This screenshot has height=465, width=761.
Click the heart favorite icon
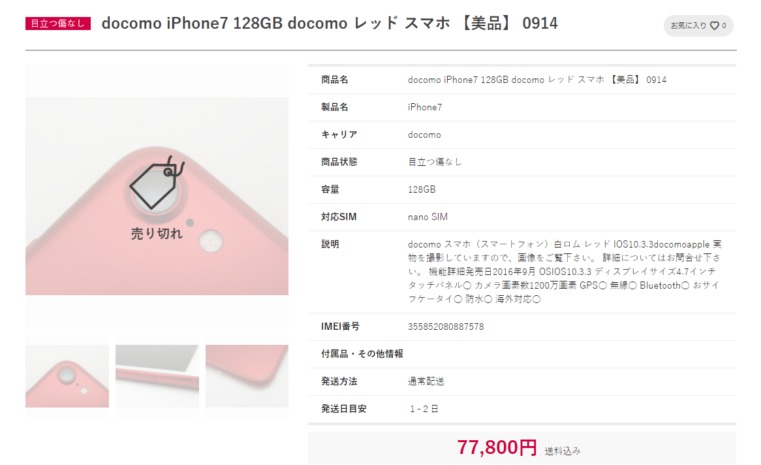click(714, 26)
